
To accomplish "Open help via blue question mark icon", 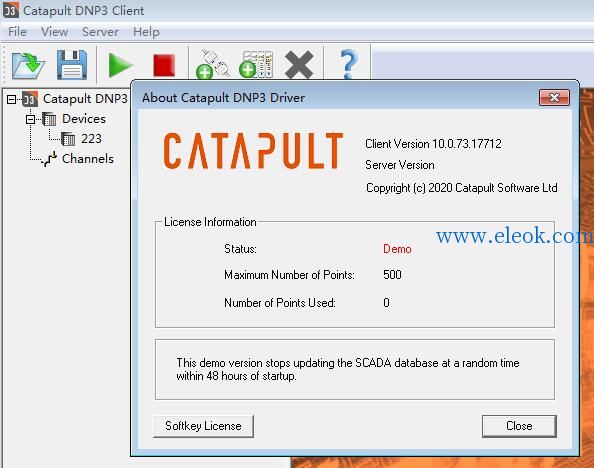I will point(349,64).
